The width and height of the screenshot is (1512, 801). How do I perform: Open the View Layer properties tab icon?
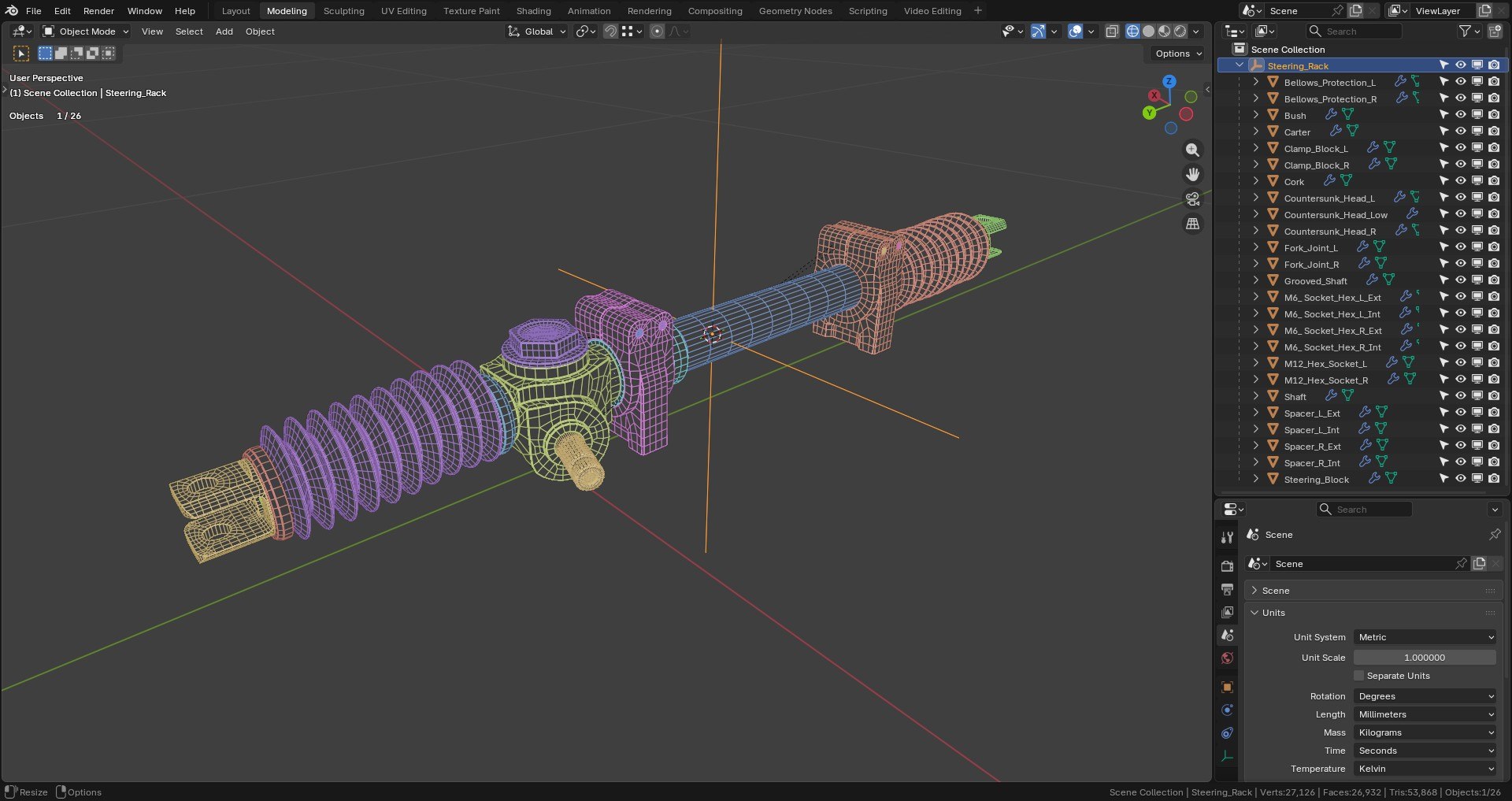point(1227,612)
